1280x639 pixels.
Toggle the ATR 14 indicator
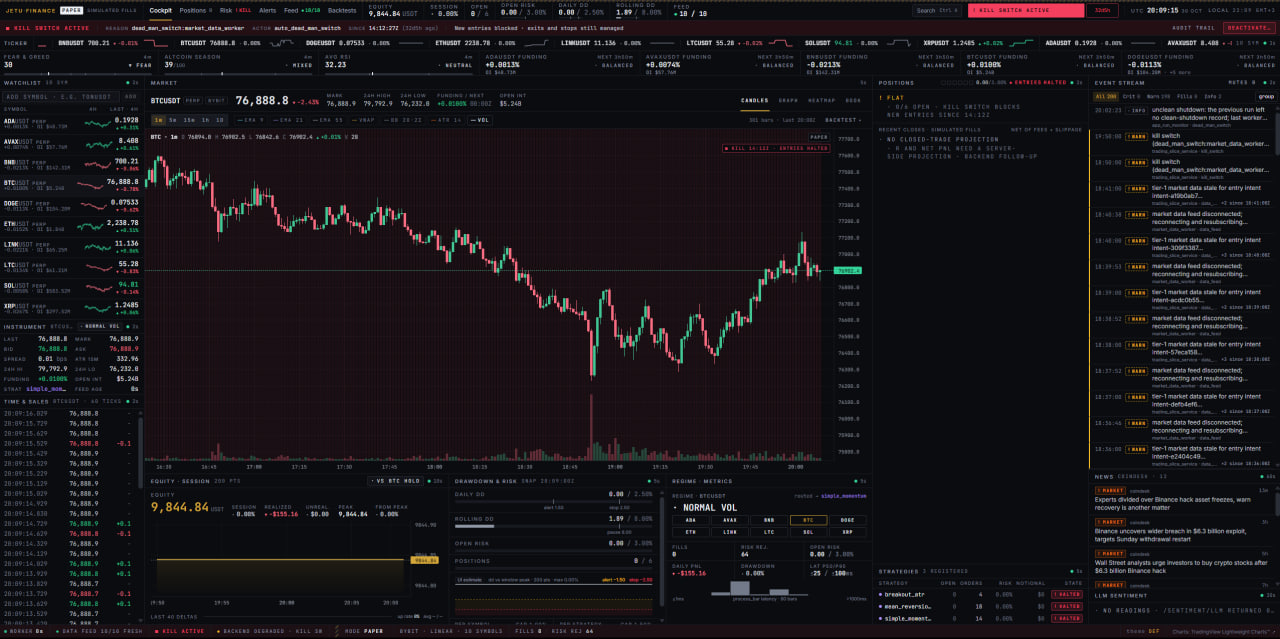click(x=446, y=119)
